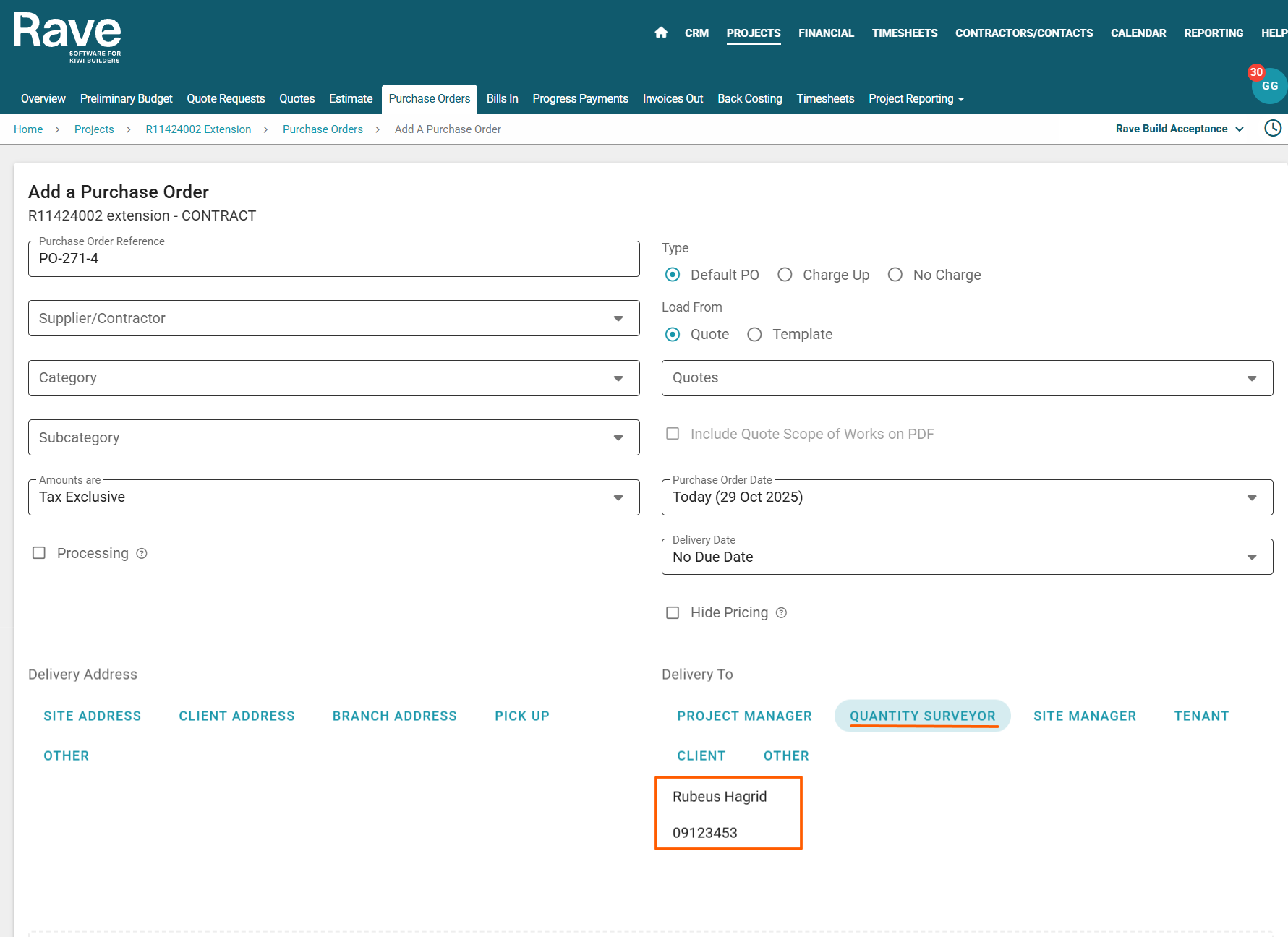Open the Subcategory dropdown
The width and height of the screenshot is (1288, 937).
pos(334,437)
